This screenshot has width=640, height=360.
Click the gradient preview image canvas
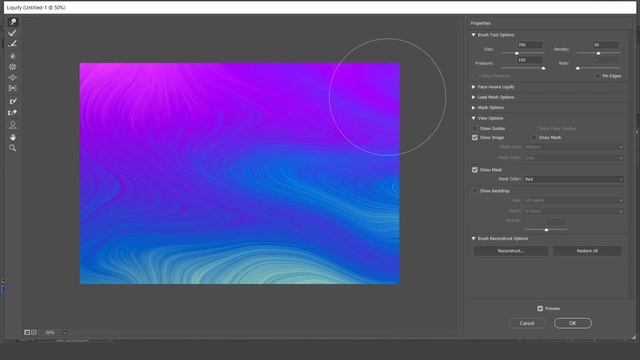click(240, 173)
